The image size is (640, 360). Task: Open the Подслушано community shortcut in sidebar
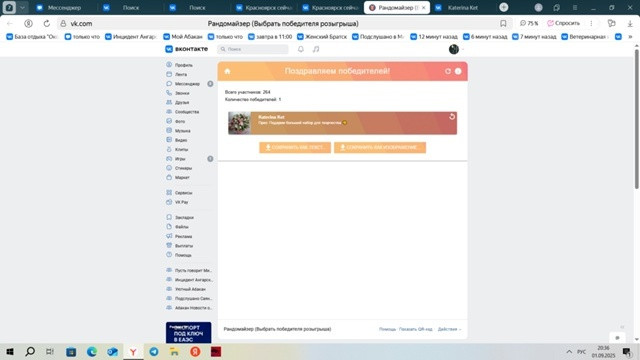(x=189, y=298)
